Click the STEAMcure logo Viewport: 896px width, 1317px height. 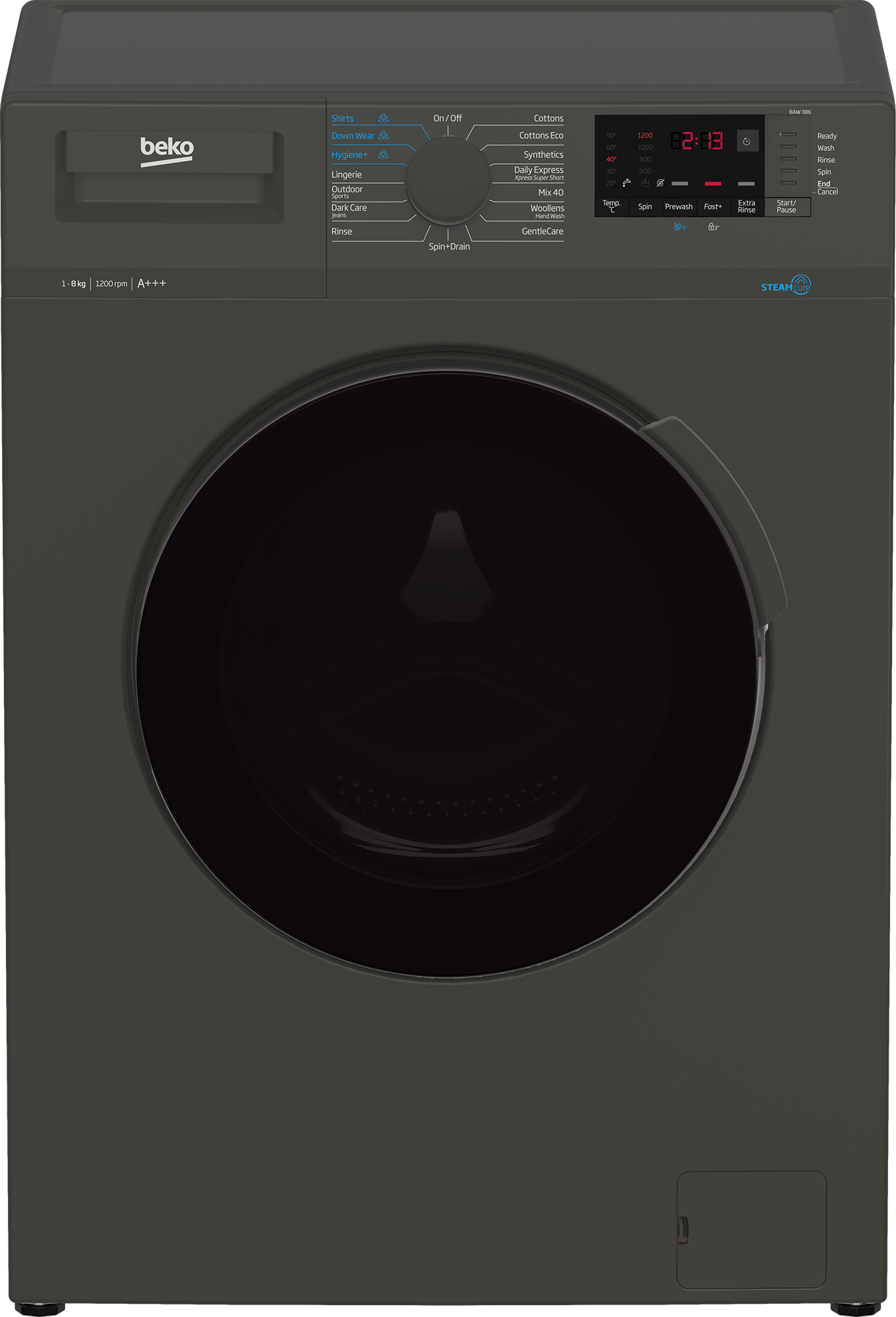(786, 285)
